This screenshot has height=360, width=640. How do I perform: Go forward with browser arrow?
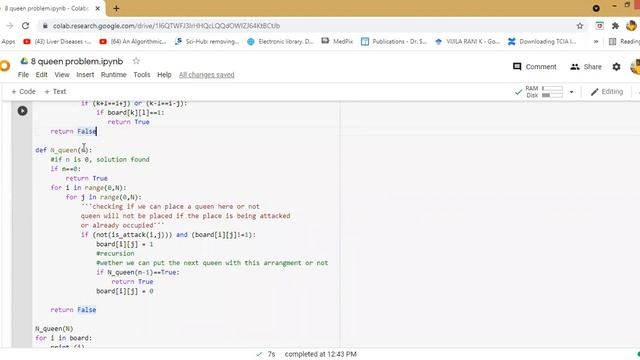[x=9, y=26]
